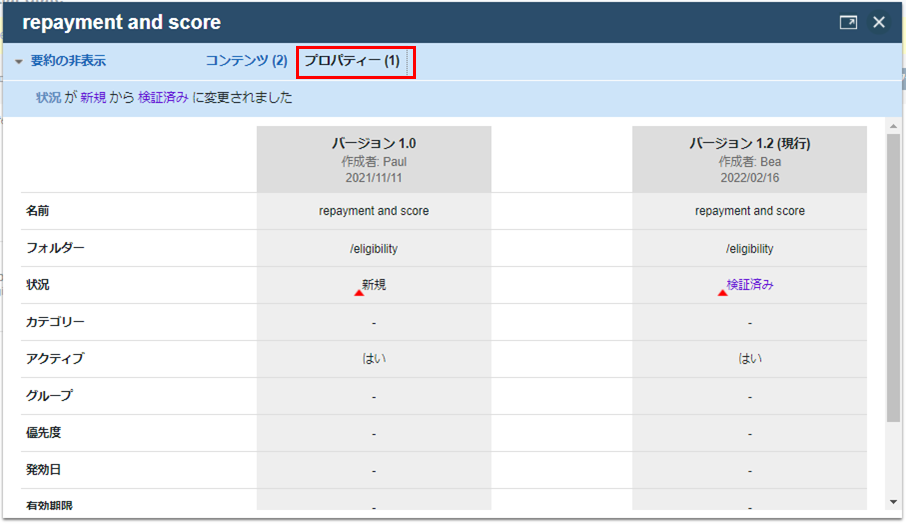Click the アクティブ row label

55,359
